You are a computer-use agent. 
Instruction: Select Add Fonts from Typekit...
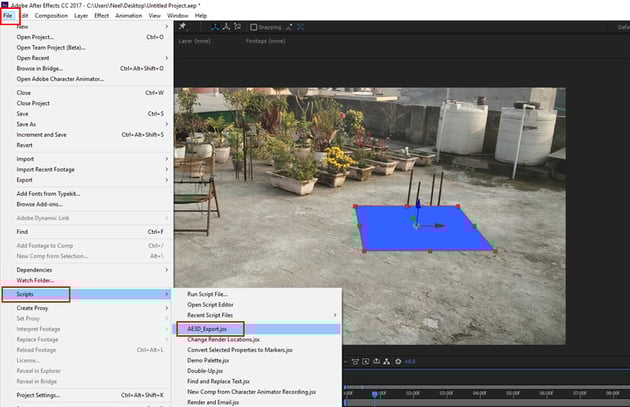[x=87, y=194]
